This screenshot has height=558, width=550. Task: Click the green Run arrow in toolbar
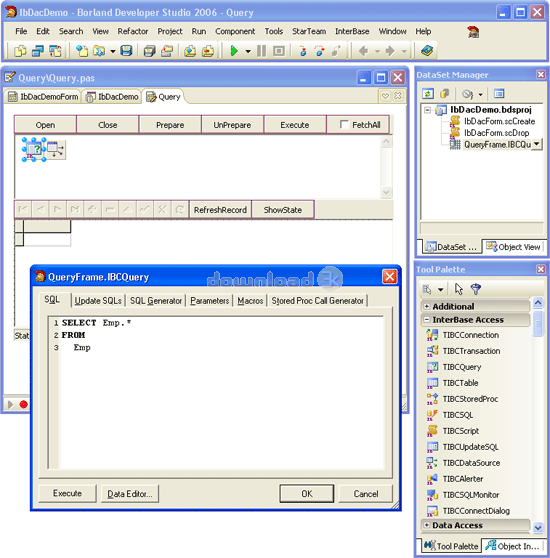[x=234, y=51]
